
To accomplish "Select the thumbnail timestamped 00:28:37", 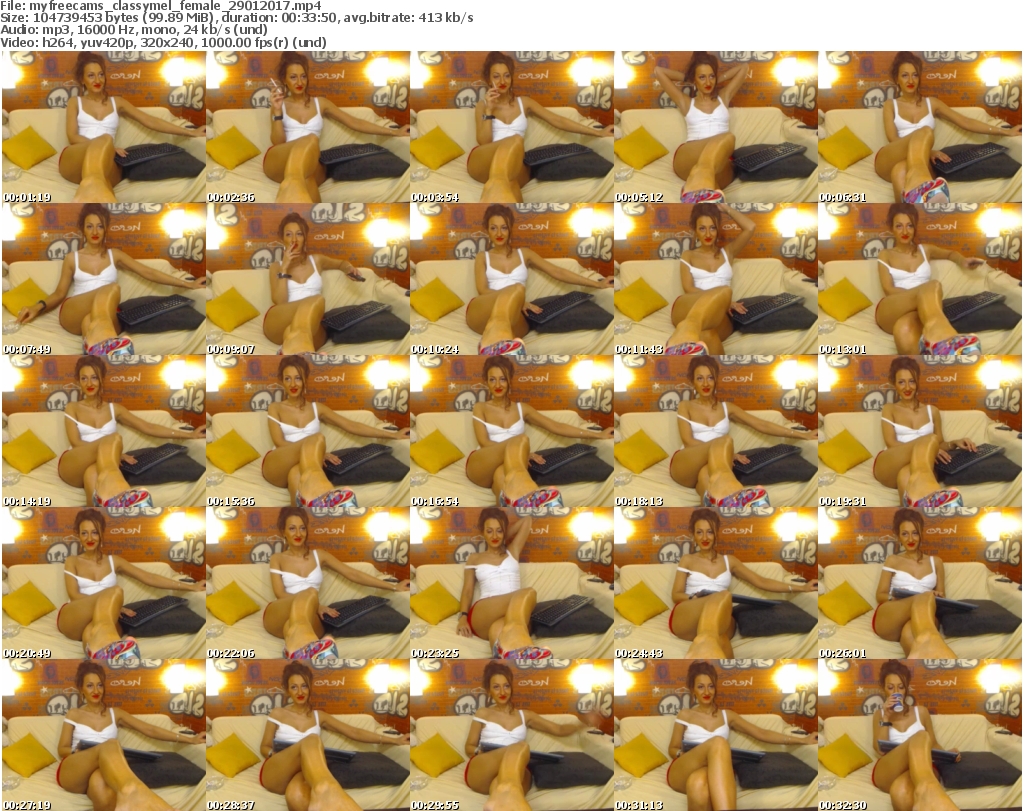I will point(308,735).
